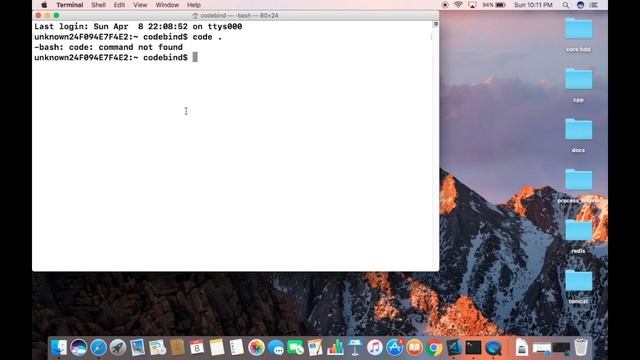
Task: Open the Trash in the Dock
Action: pos(581,347)
